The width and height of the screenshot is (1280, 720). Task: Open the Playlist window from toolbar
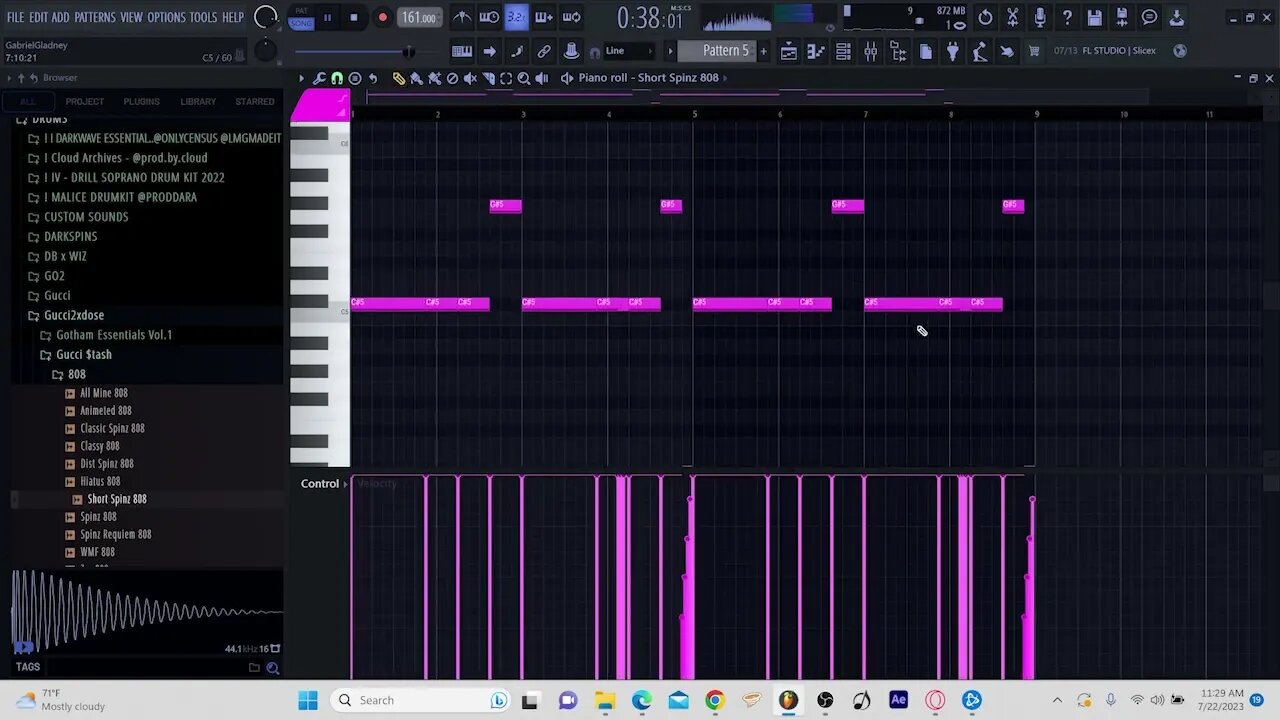[789, 51]
